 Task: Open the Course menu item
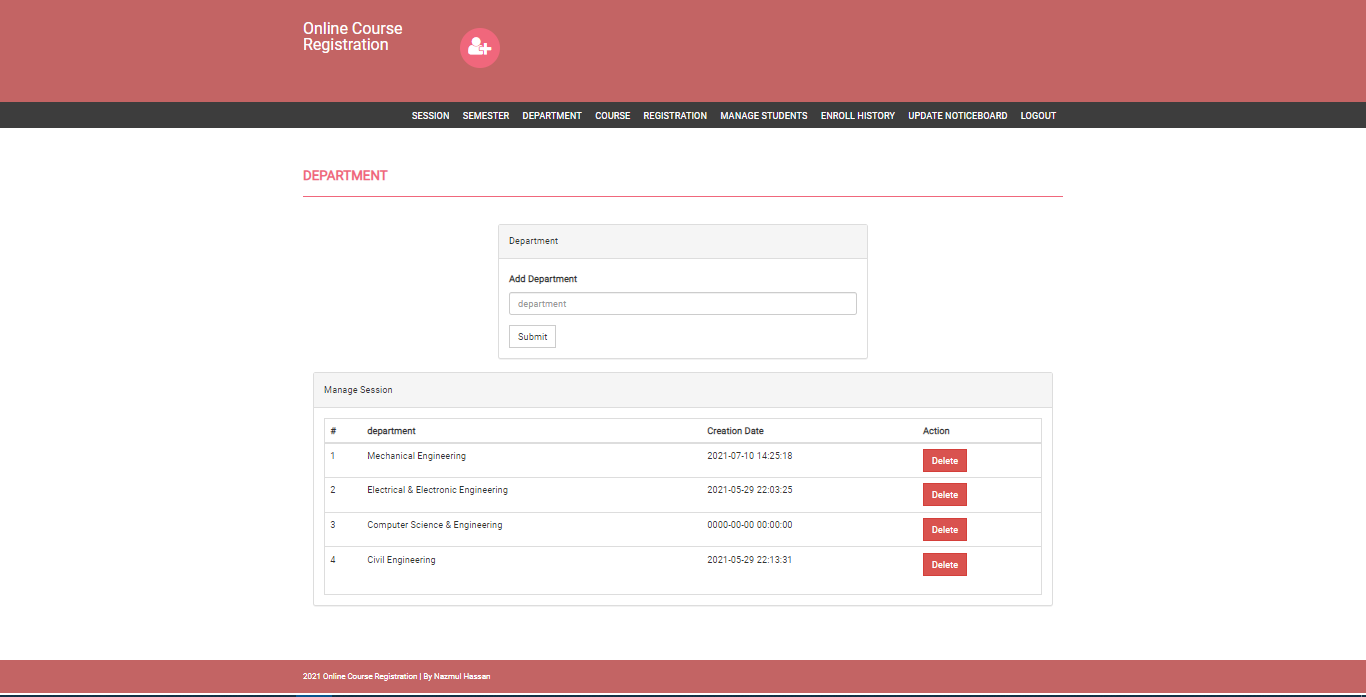pyautogui.click(x=613, y=116)
